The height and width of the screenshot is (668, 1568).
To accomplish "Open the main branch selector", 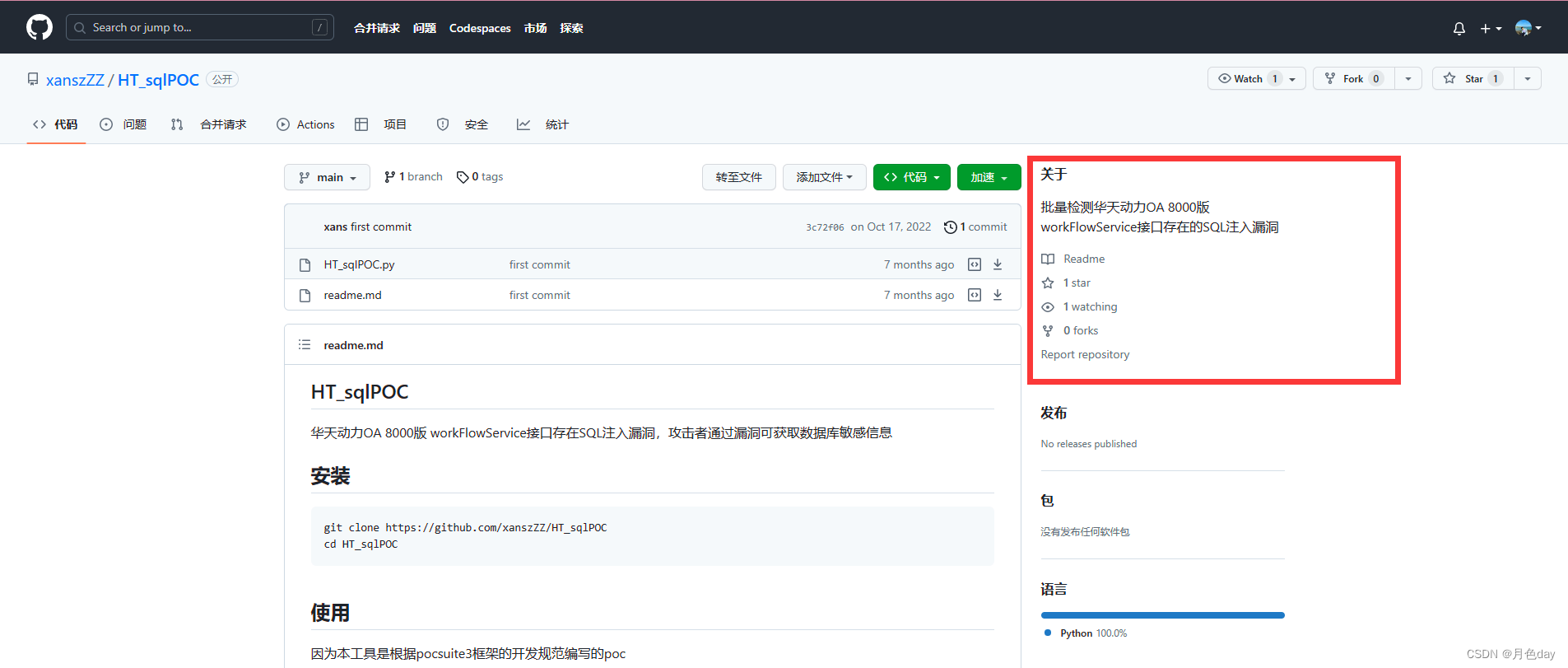I will click(x=328, y=177).
